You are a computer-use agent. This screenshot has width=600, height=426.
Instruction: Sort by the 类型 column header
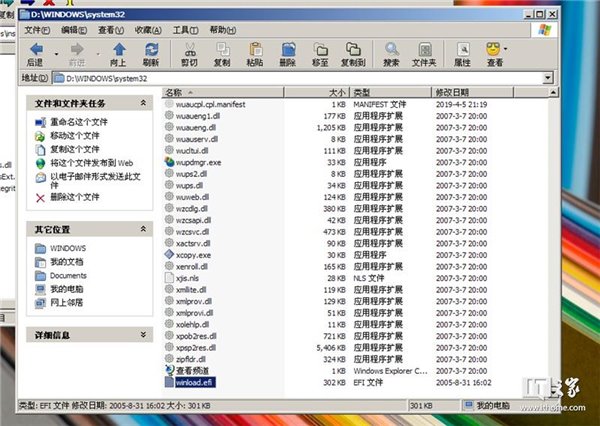click(x=390, y=92)
